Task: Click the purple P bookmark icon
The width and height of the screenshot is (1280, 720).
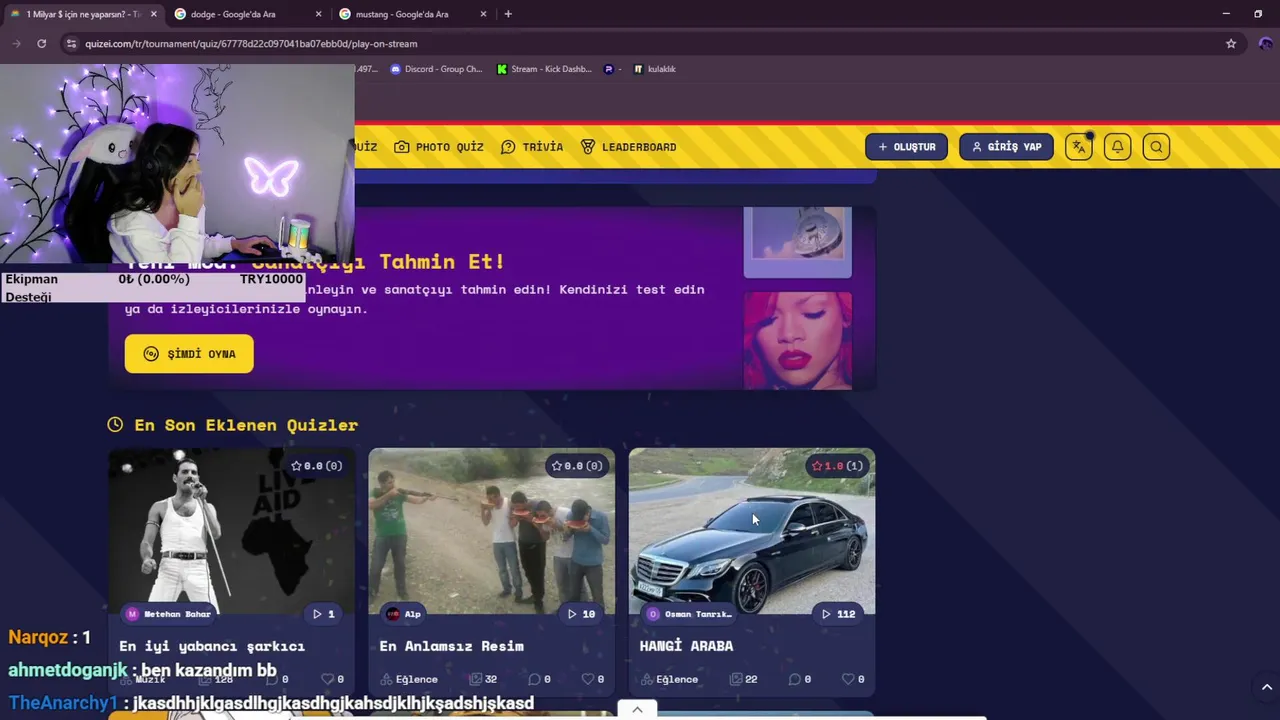Action: click(609, 69)
